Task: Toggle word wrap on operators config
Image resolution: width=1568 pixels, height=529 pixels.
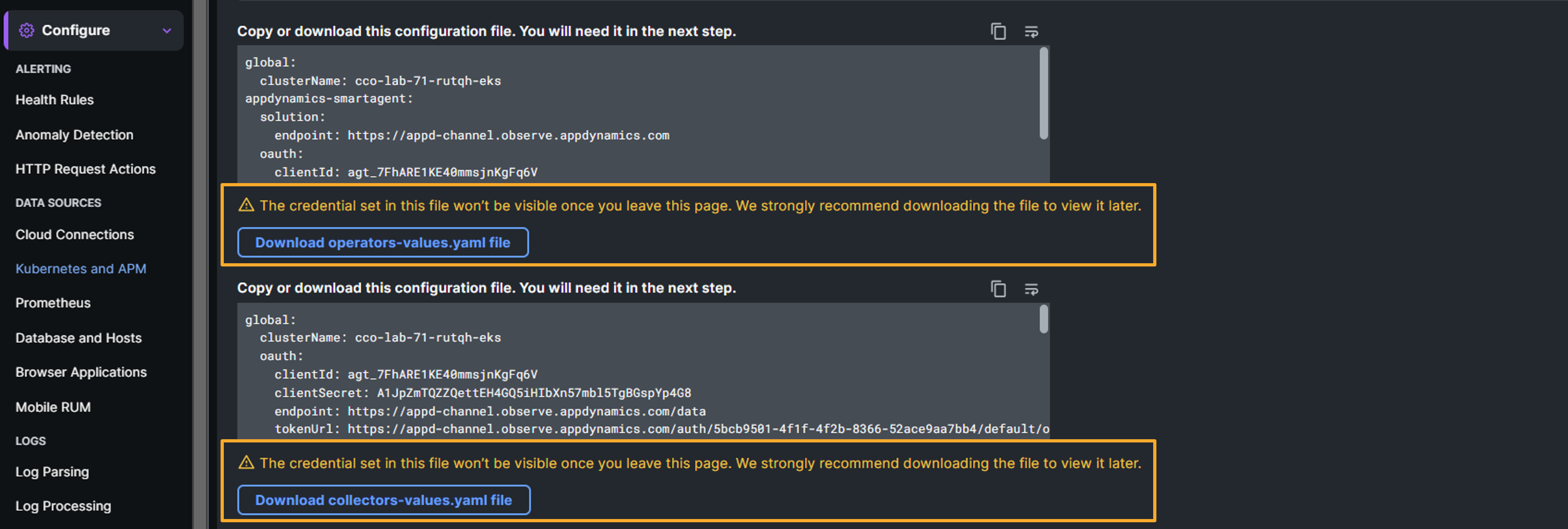Action: (x=1031, y=31)
